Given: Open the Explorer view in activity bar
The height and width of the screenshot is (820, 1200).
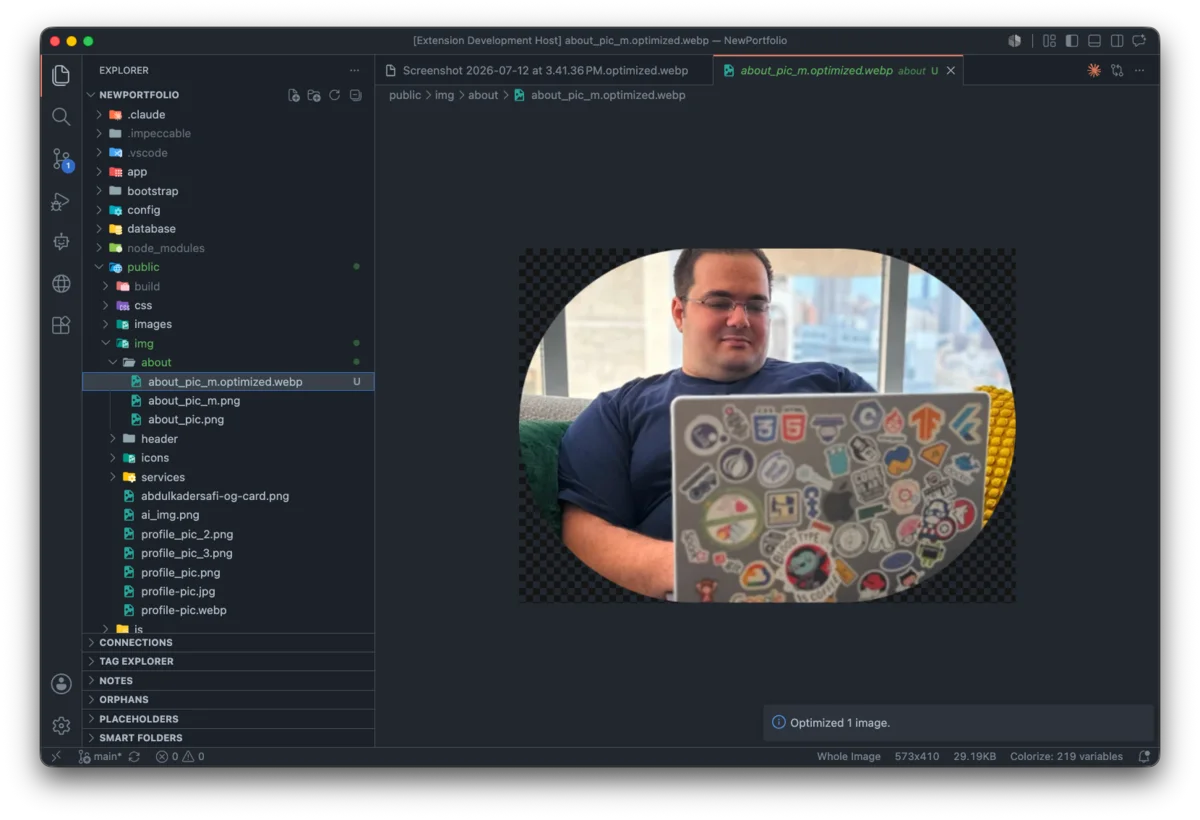Looking at the screenshot, I should pyautogui.click(x=61, y=75).
